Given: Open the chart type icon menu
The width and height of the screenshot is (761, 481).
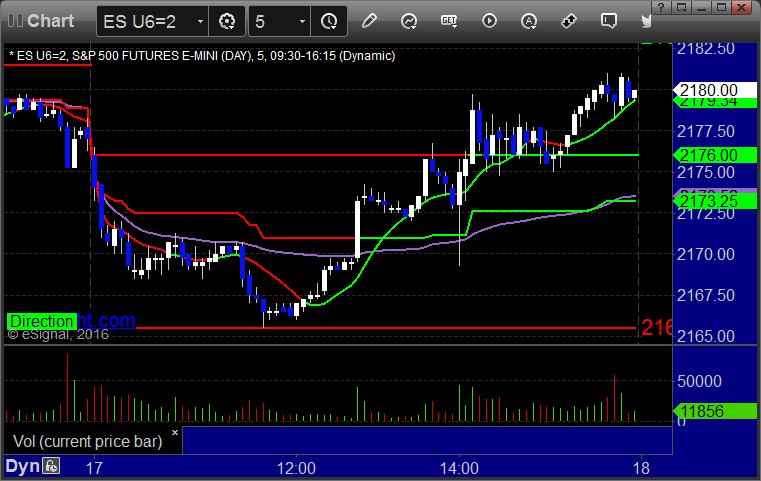Looking at the screenshot, I should [409, 21].
